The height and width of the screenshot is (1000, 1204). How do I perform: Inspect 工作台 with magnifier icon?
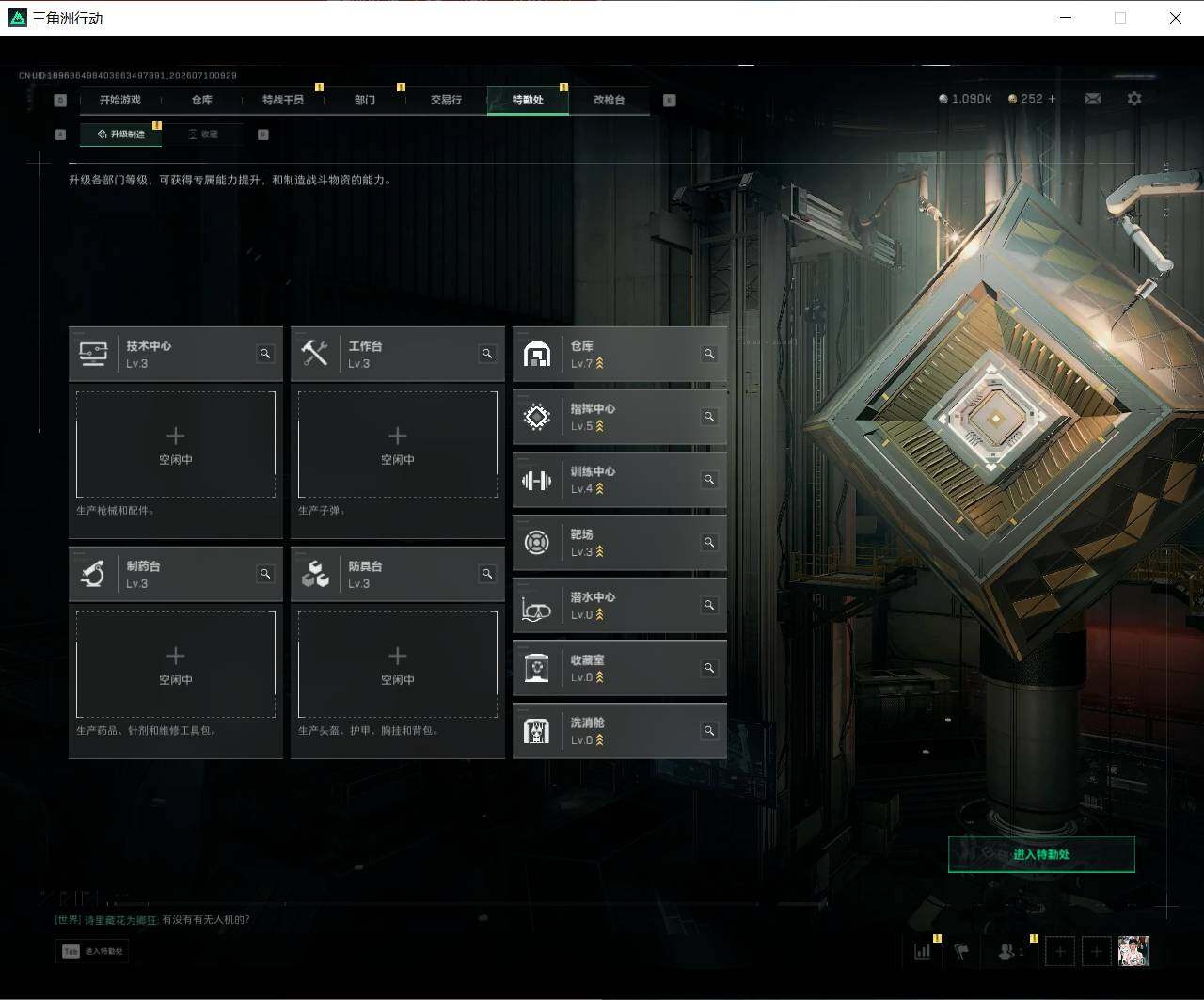tap(487, 354)
